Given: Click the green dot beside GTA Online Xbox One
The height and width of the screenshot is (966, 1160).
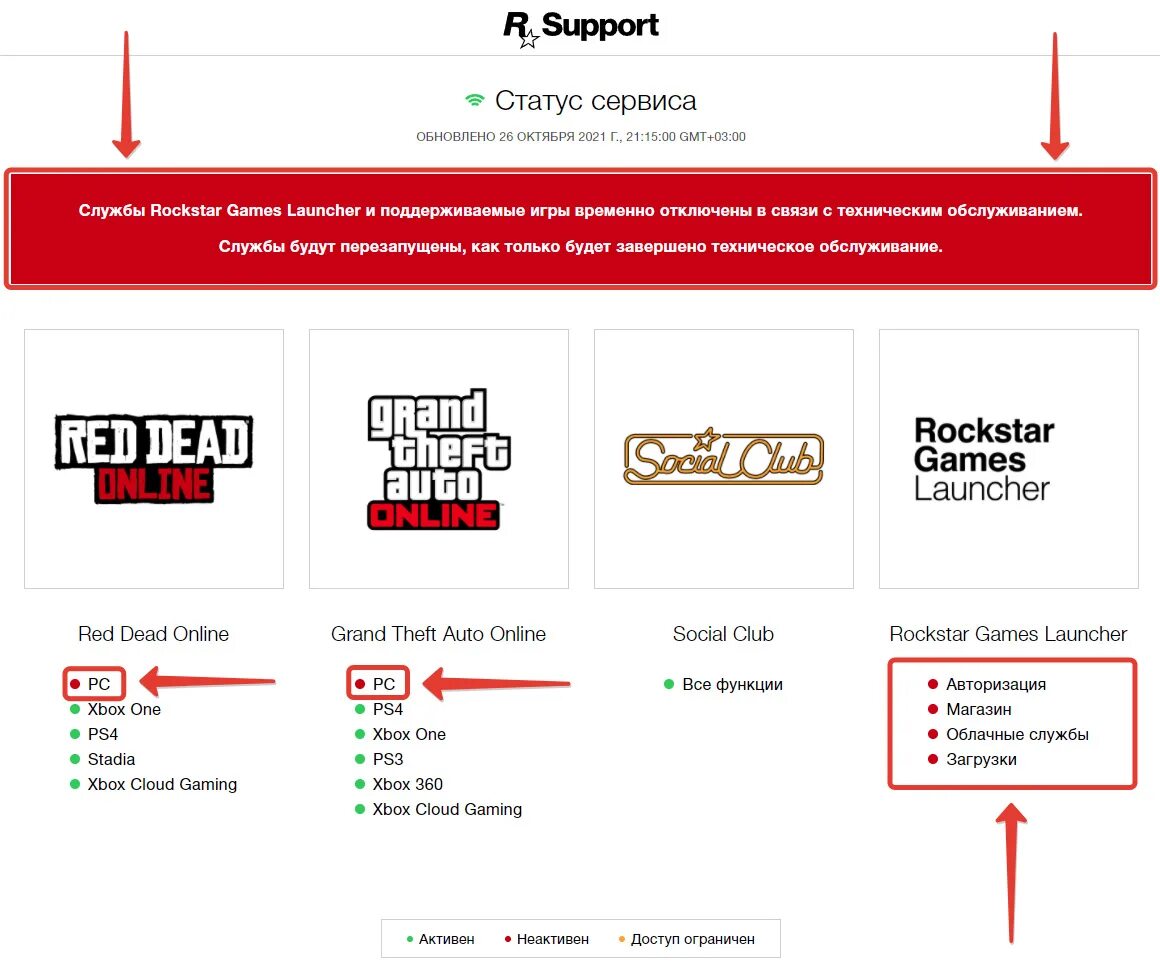Looking at the screenshot, I should pos(360,734).
